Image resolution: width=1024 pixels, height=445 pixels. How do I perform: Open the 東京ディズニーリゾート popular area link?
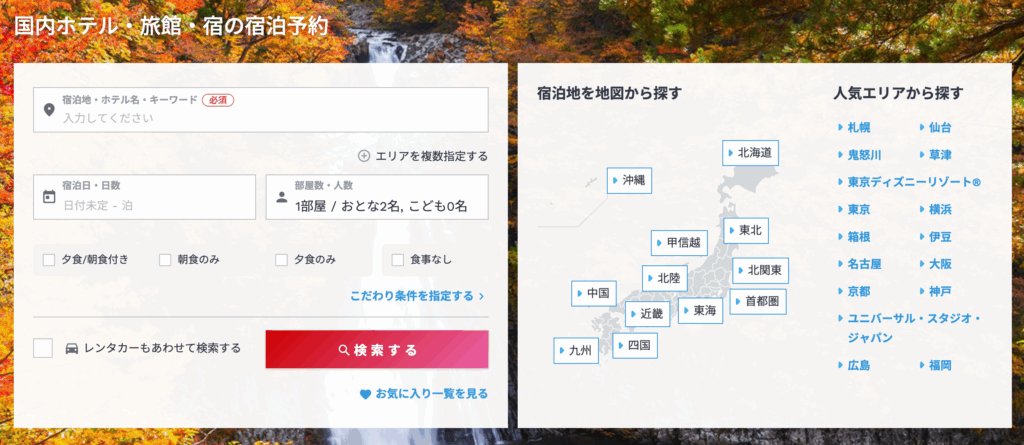point(909,182)
